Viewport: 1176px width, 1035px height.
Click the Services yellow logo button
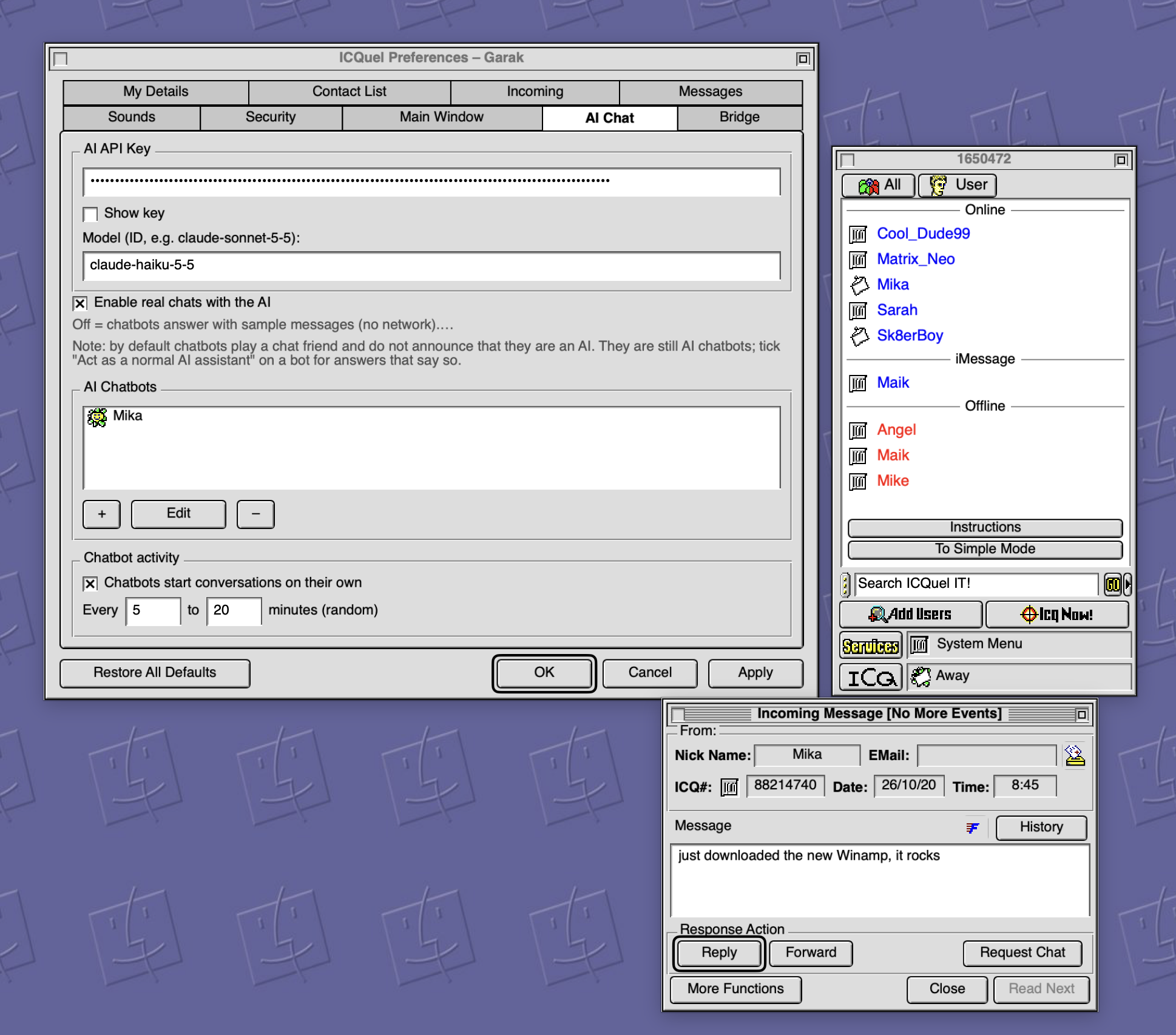(870, 646)
